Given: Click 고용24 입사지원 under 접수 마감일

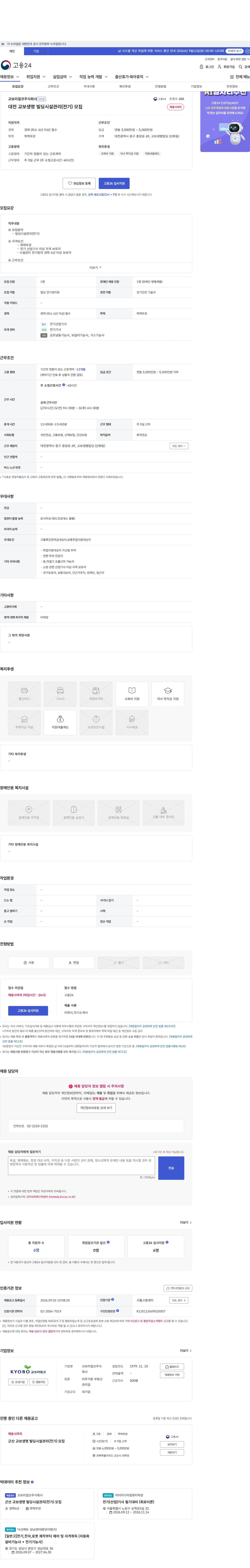Looking at the screenshot, I should tap(28, 1010).
